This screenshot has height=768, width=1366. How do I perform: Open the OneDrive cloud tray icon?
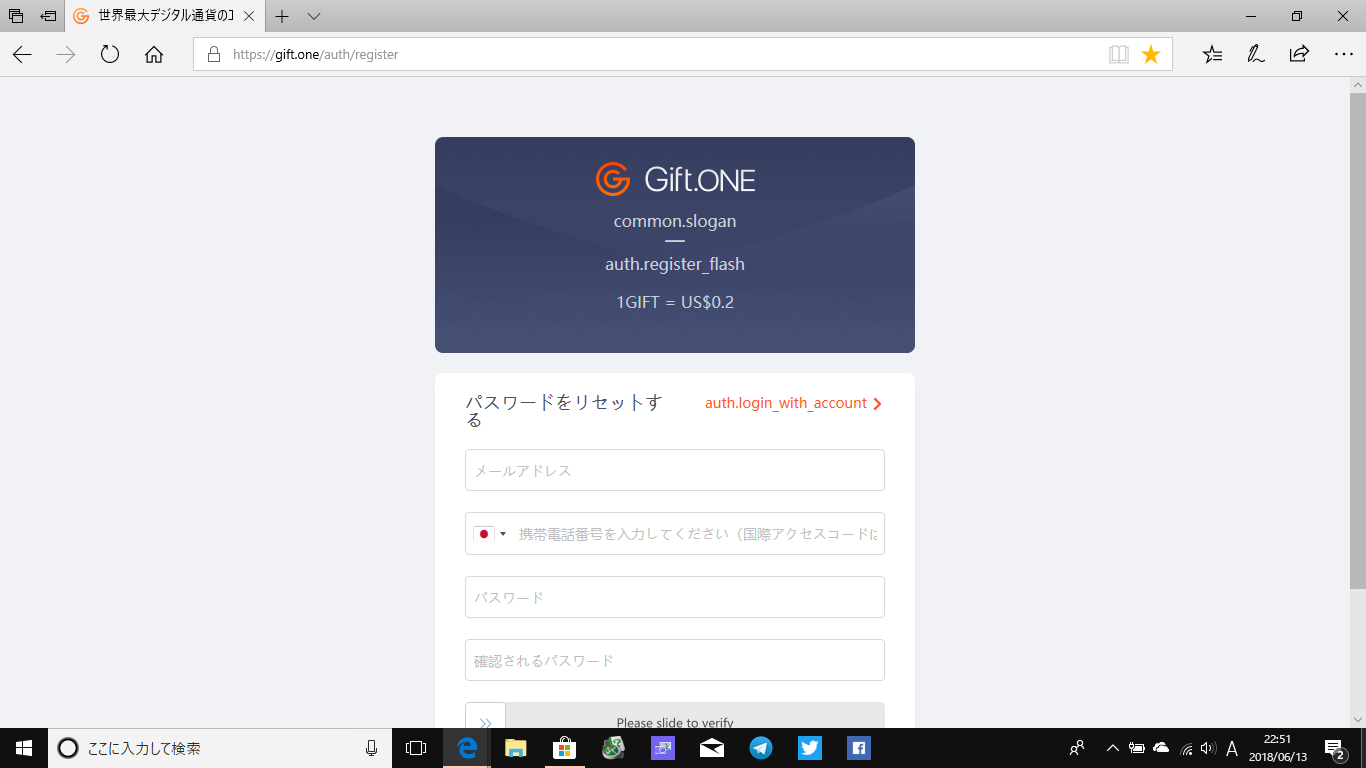point(1161,748)
